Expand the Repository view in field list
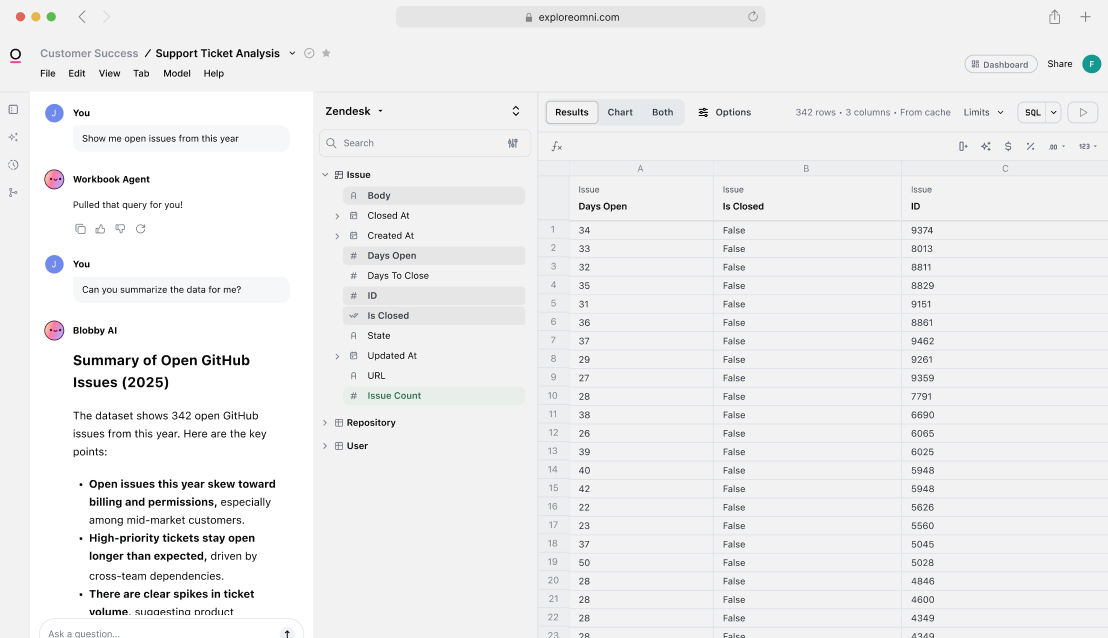This screenshot has width=1108, height=638. coord(325,423)
